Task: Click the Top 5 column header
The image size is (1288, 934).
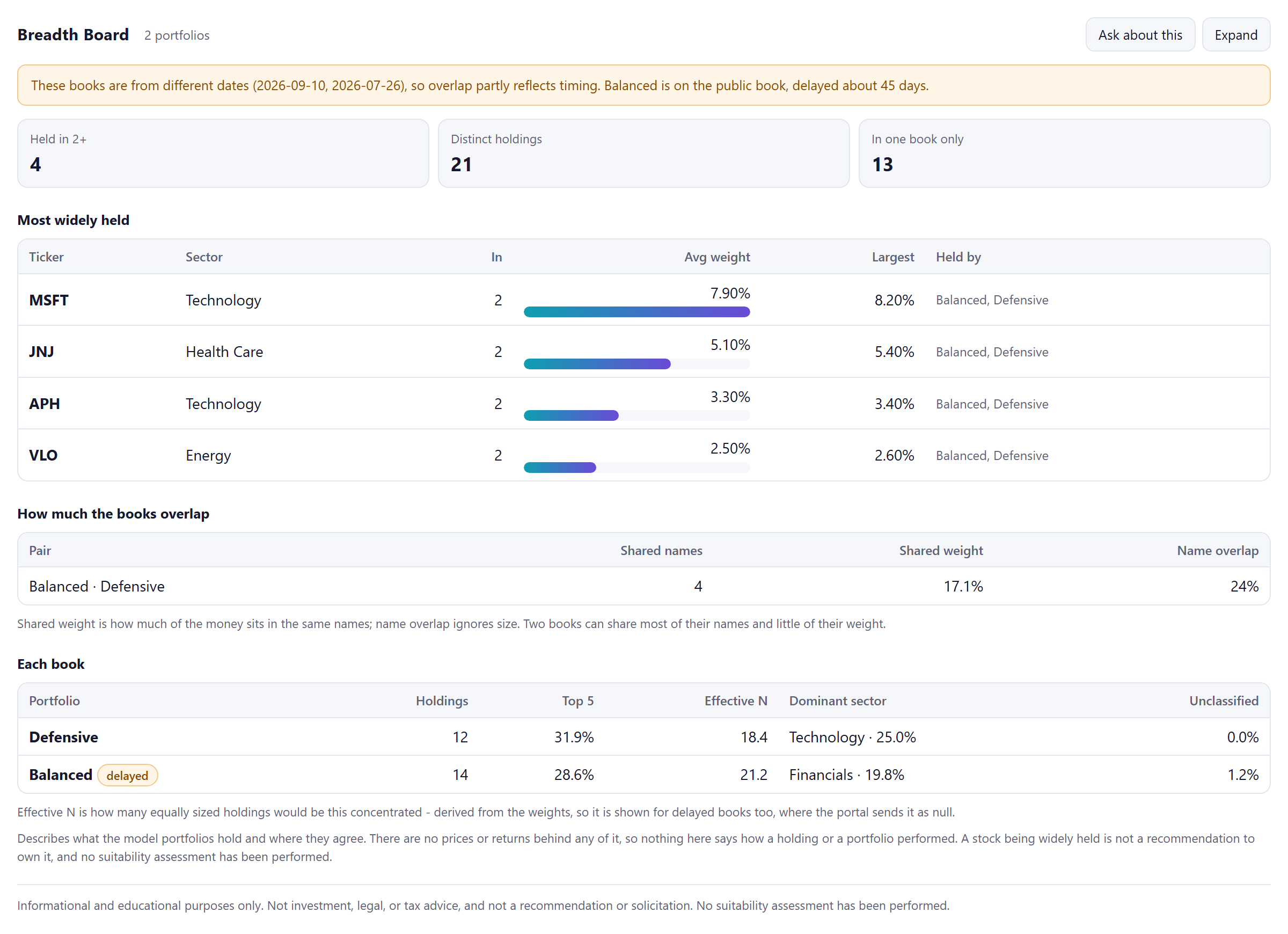Action: tap(577, 700)
